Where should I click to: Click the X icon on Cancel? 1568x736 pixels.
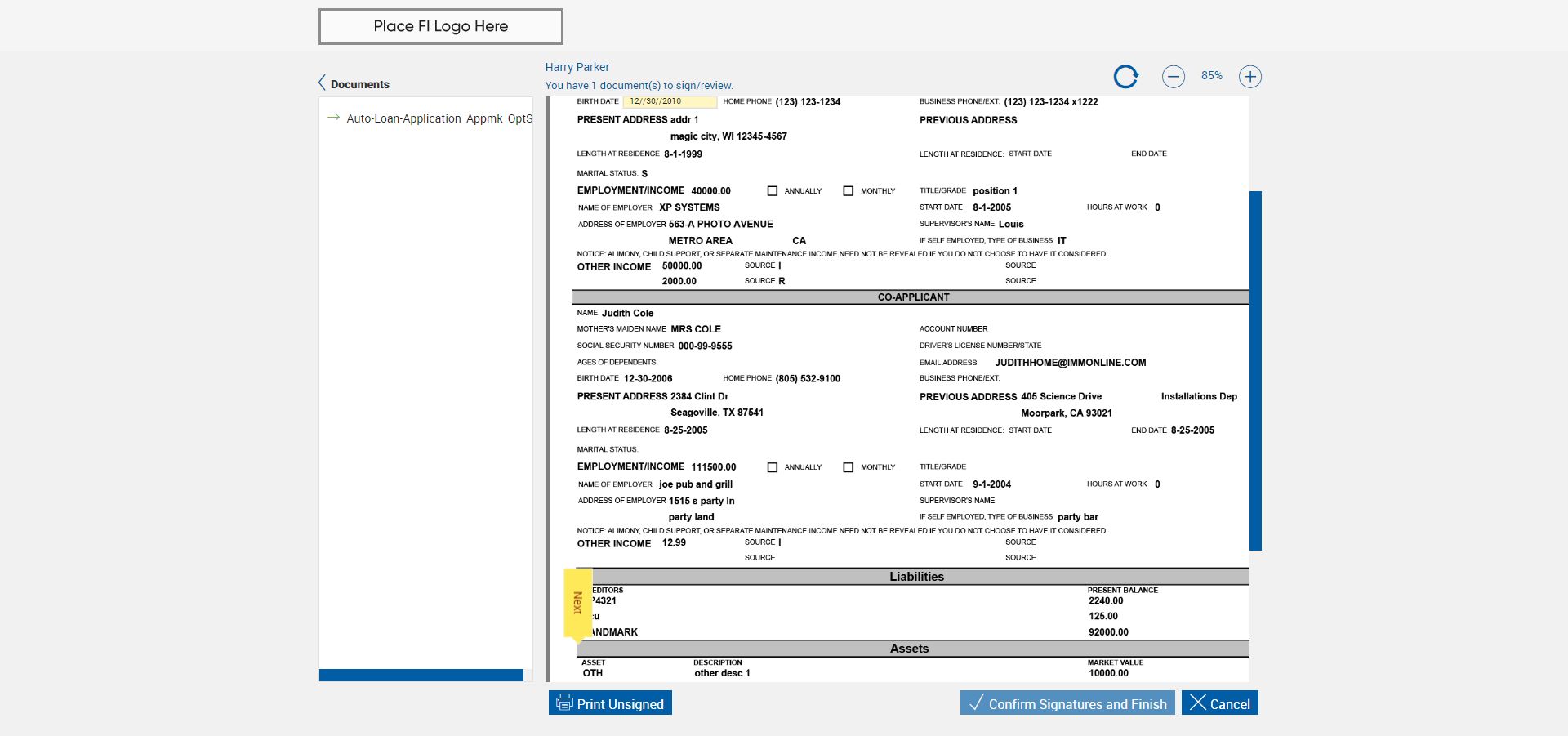(x=1198, y=703)
